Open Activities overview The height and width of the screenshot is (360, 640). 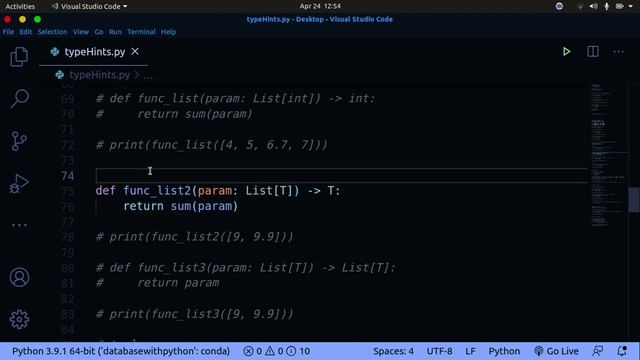[20, 6]
